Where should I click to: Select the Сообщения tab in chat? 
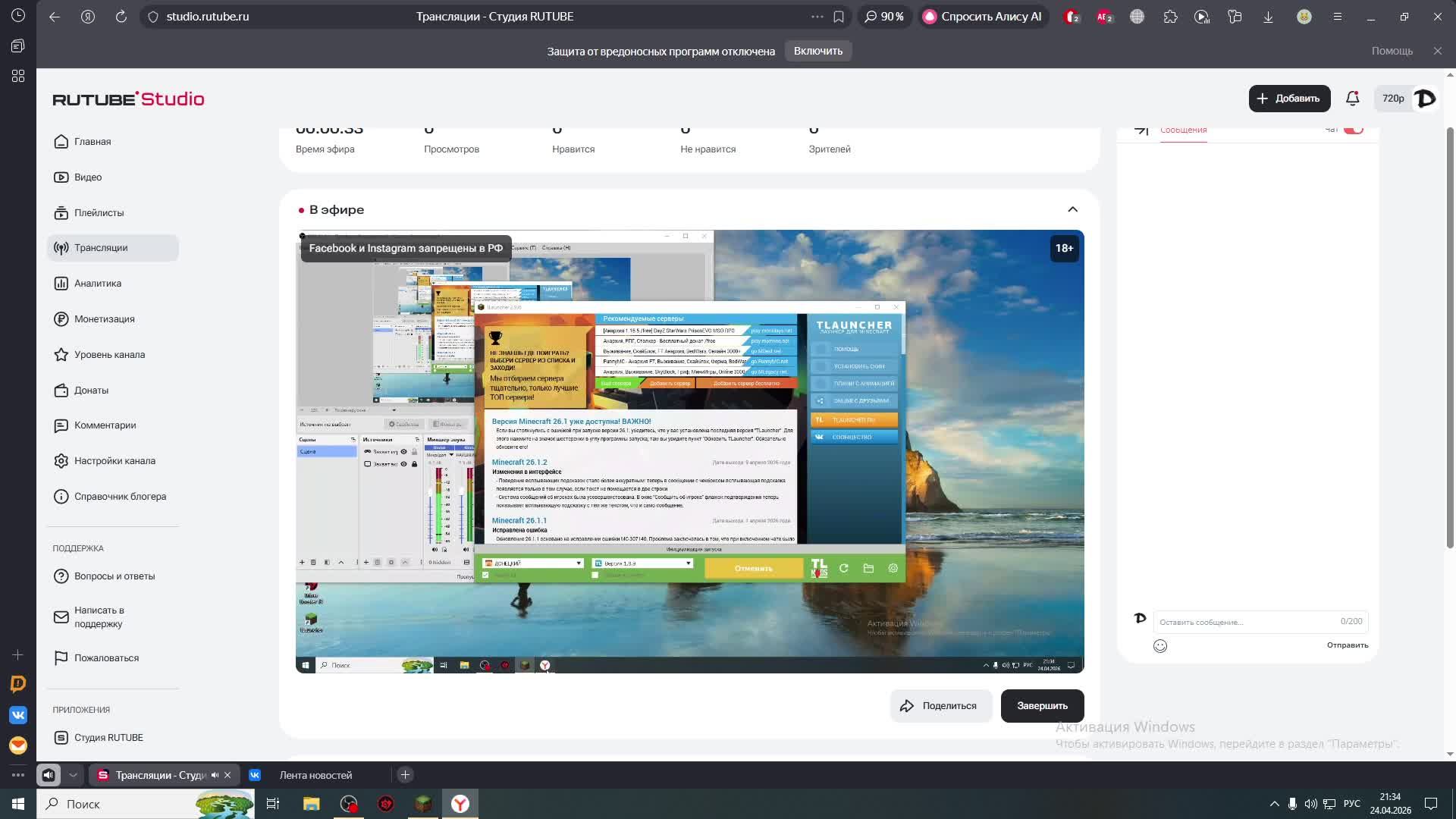pos(1183,130)
